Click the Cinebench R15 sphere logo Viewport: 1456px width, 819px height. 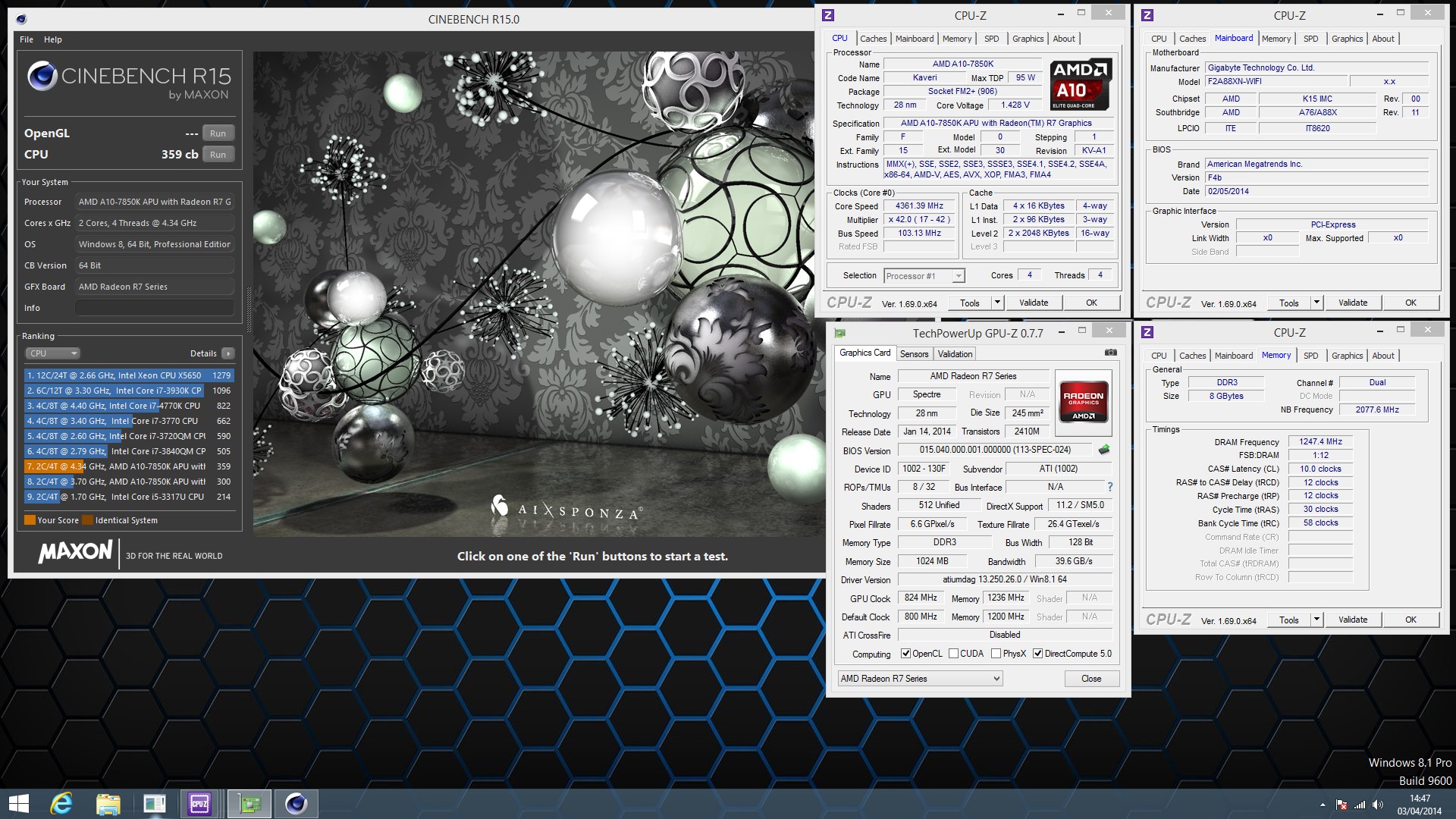[x=42, y=77]
